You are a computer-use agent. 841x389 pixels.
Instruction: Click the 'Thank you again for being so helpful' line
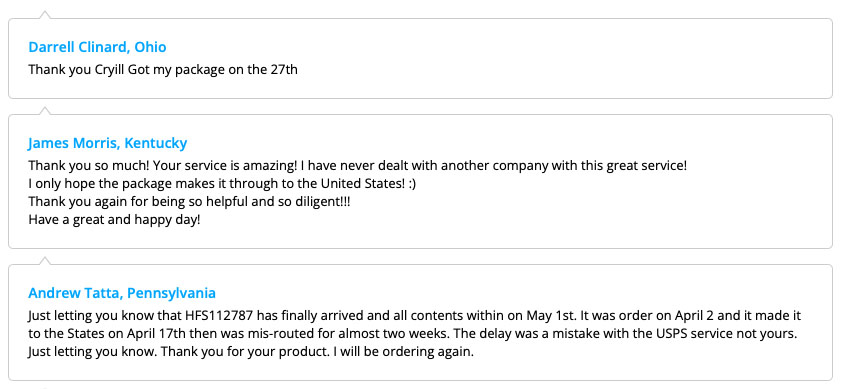(189, 202)
